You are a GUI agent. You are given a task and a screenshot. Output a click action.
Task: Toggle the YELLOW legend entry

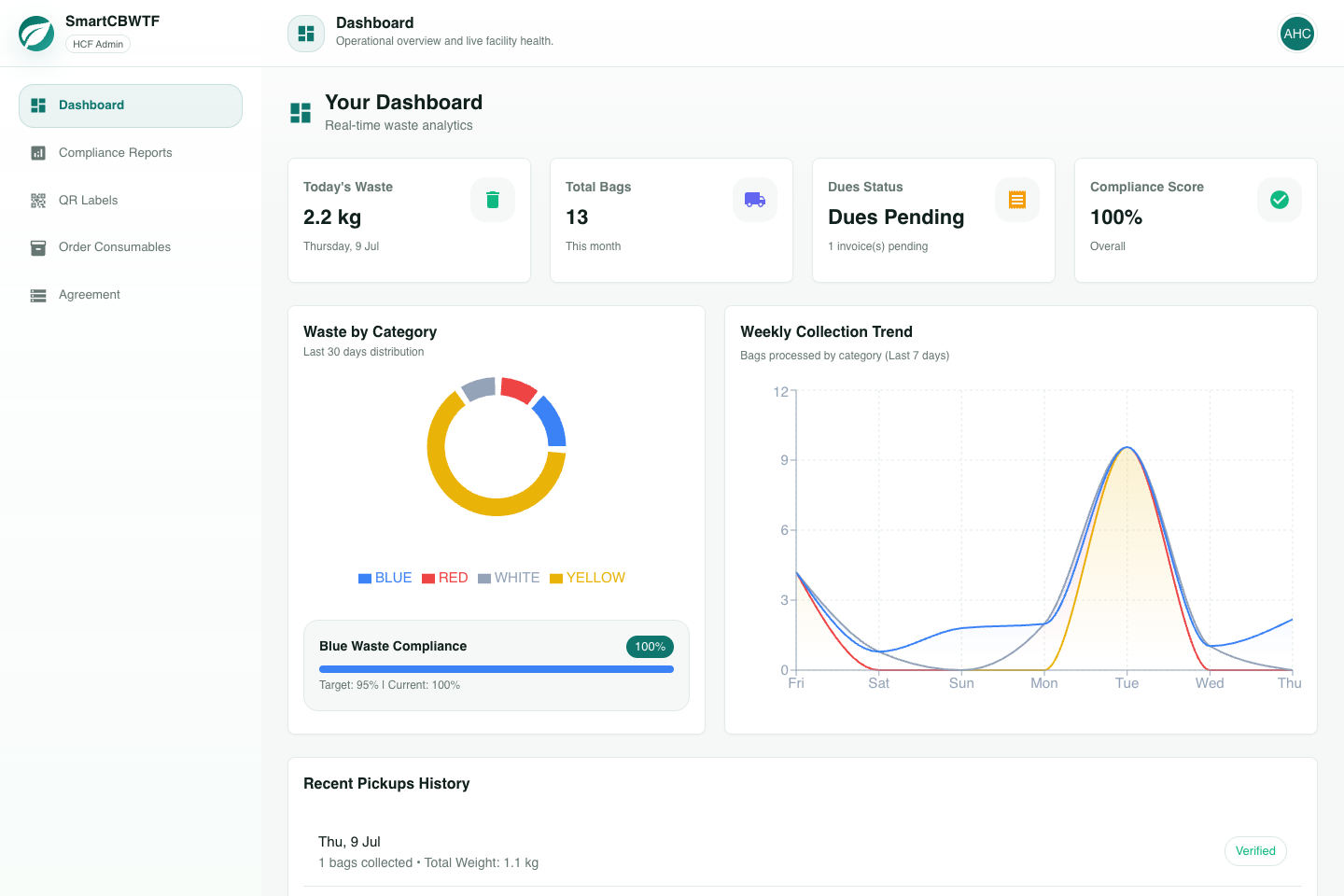pyautogui.click(x=588, y=578)
